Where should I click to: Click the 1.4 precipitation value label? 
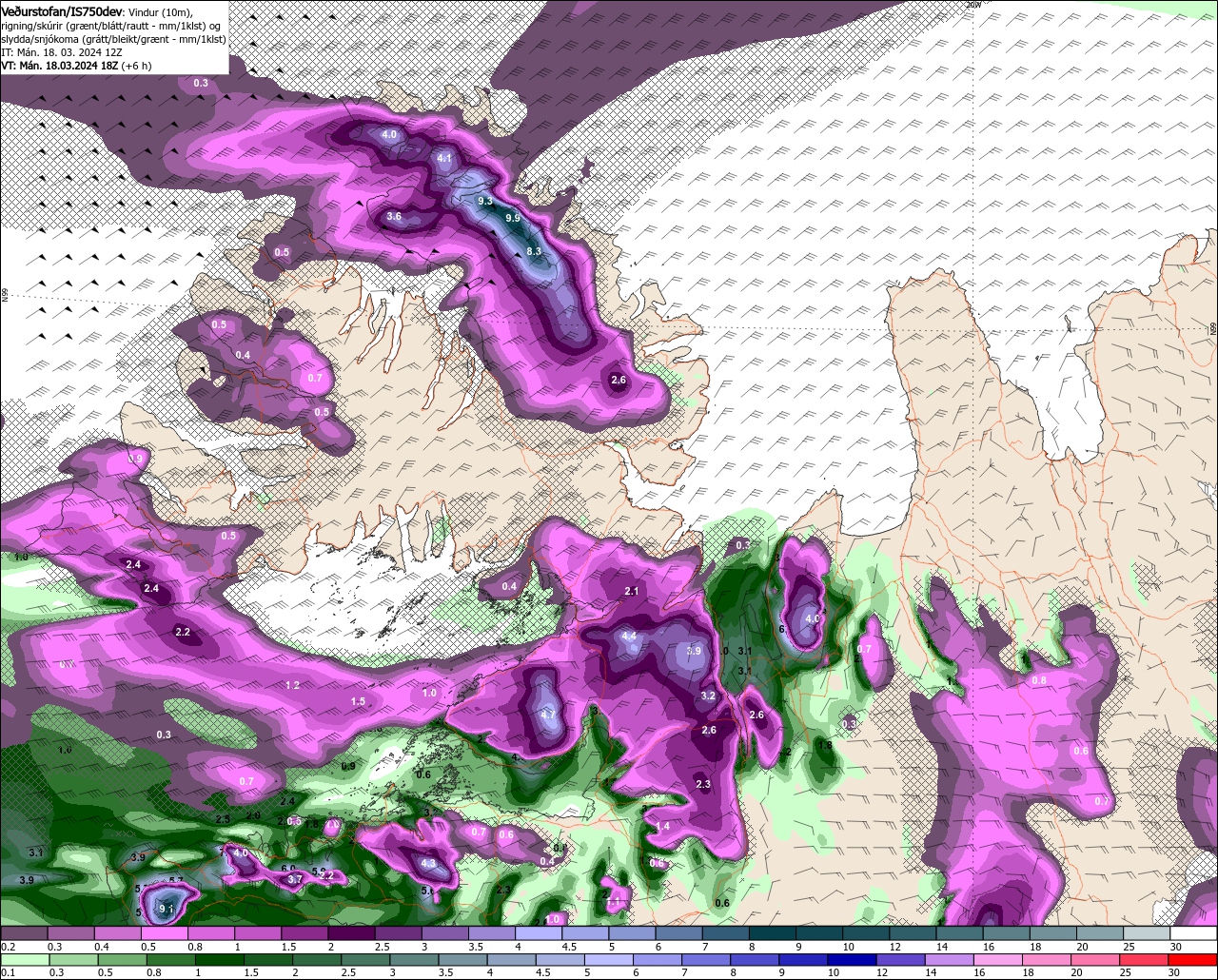663,827
